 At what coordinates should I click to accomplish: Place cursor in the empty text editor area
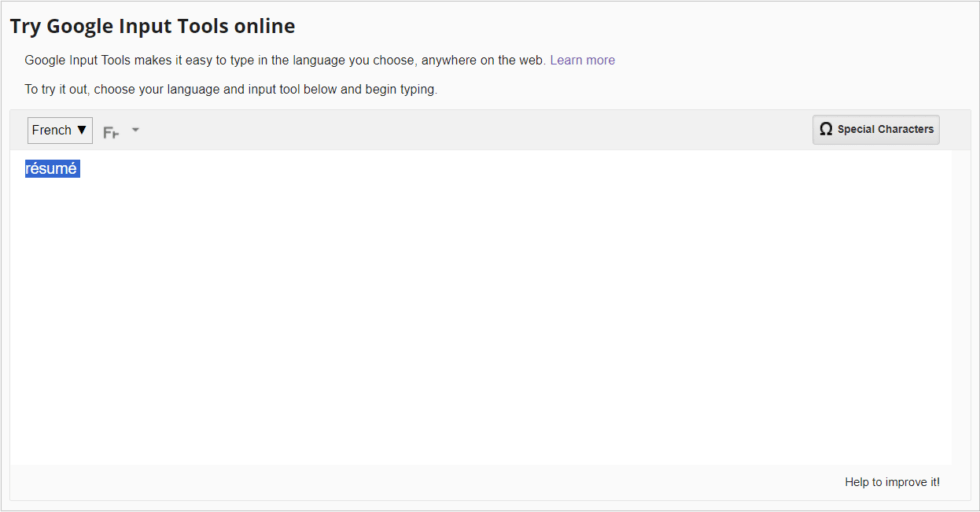(x=480, y=320)
